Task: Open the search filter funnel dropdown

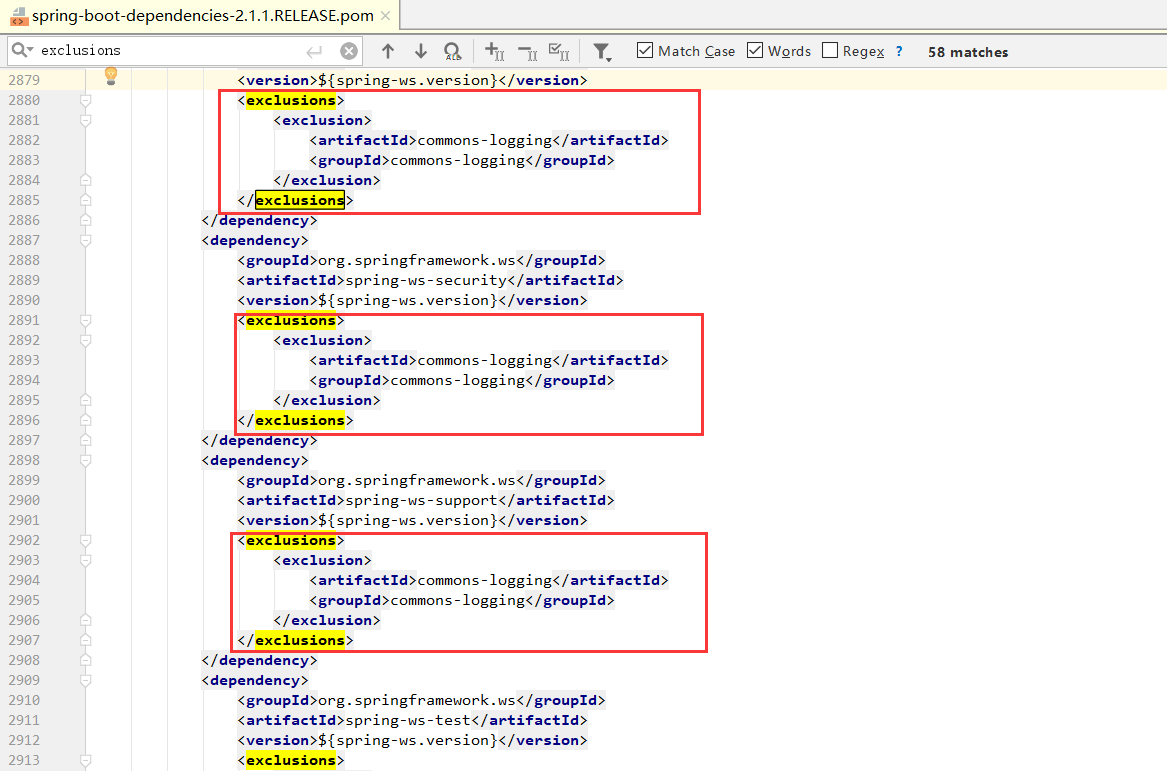Action: [x=602, y=51]
